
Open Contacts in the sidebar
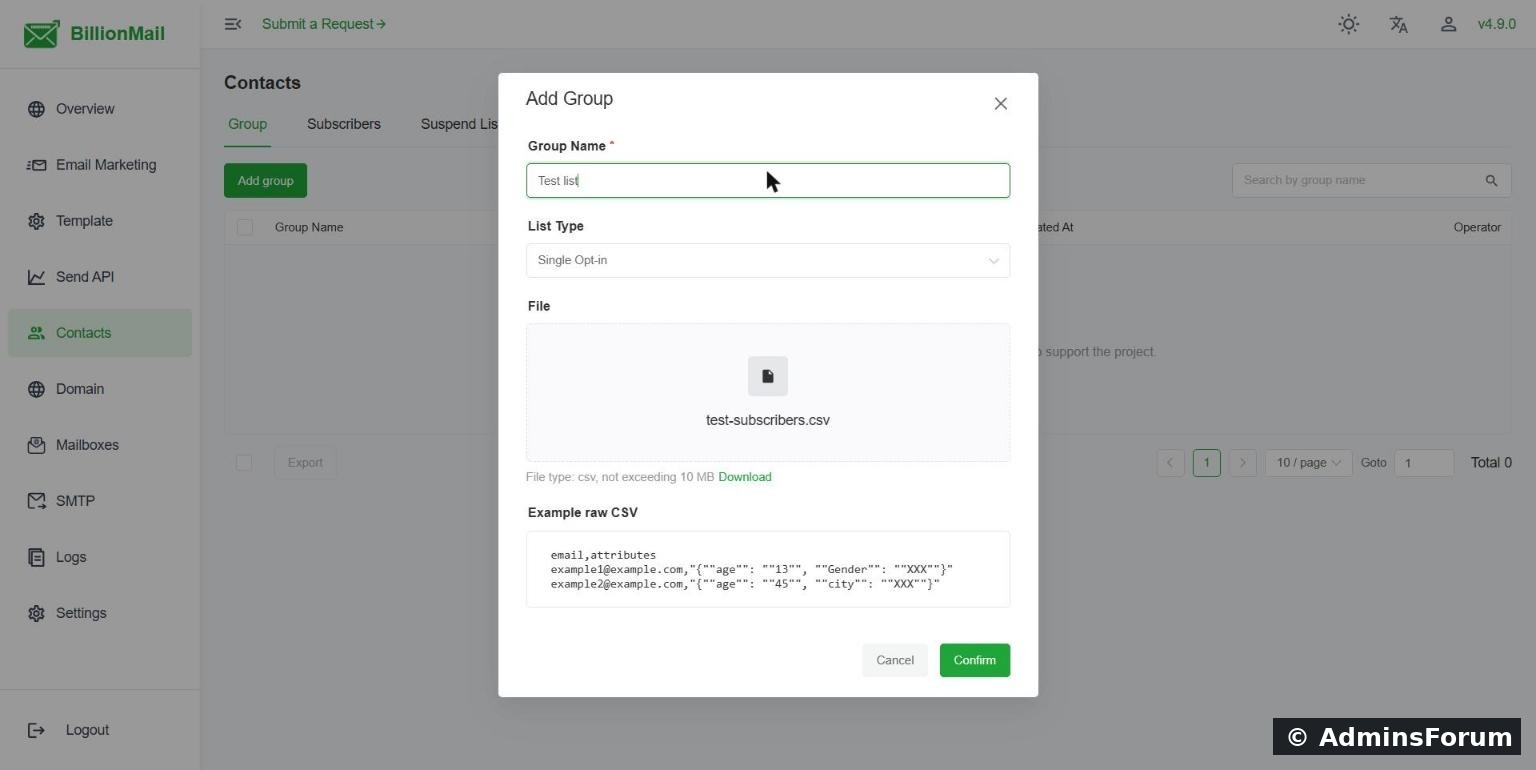[100, 333]
